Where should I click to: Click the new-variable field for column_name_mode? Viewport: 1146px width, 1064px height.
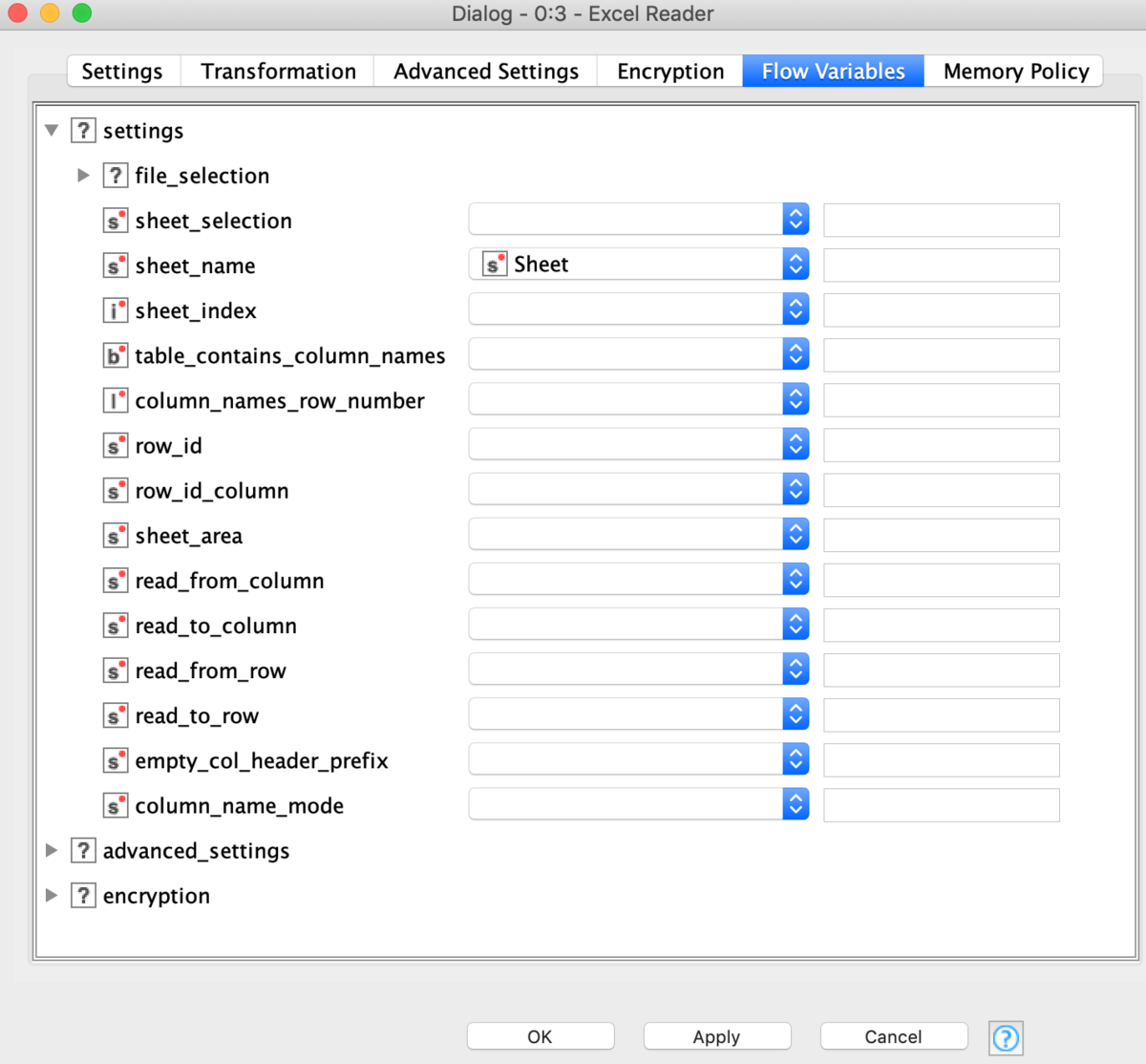[x=942, y=804]
